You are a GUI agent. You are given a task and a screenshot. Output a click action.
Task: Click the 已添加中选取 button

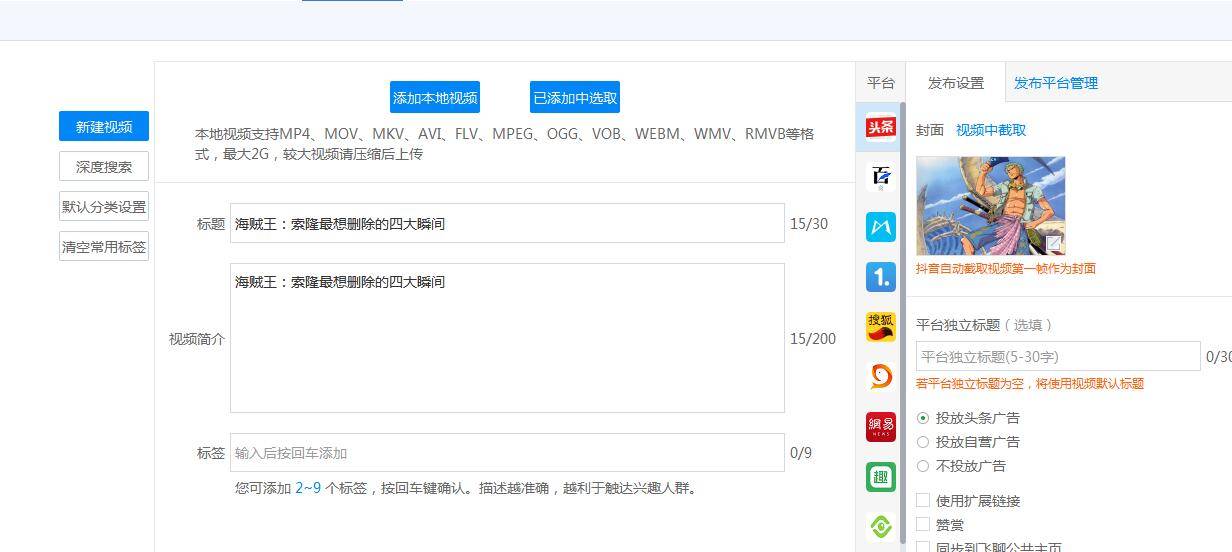575,98
